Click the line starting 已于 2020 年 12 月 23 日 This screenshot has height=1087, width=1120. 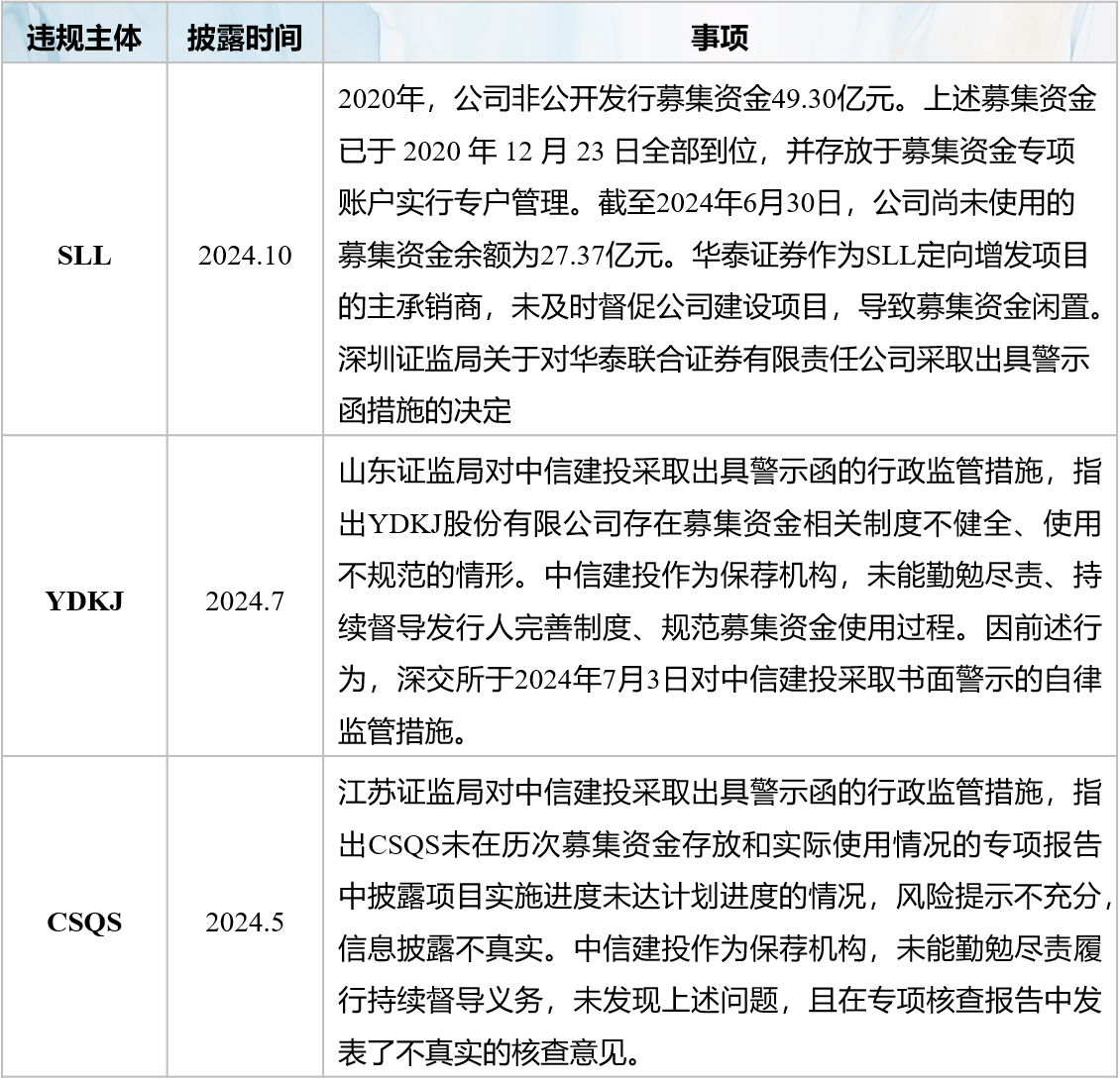(x=707, y=152)
